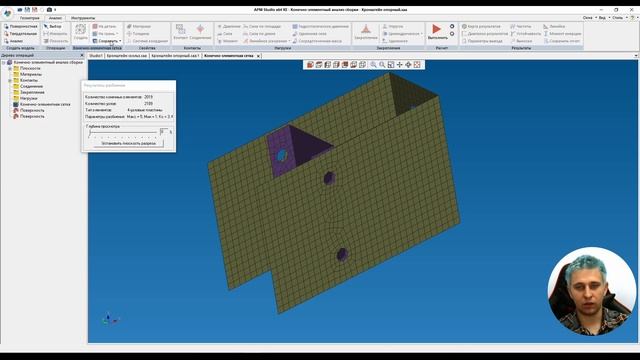Click the rotate view icon in view toolbar
This screenshot has width=640, height=360.
tap(408, 64)
